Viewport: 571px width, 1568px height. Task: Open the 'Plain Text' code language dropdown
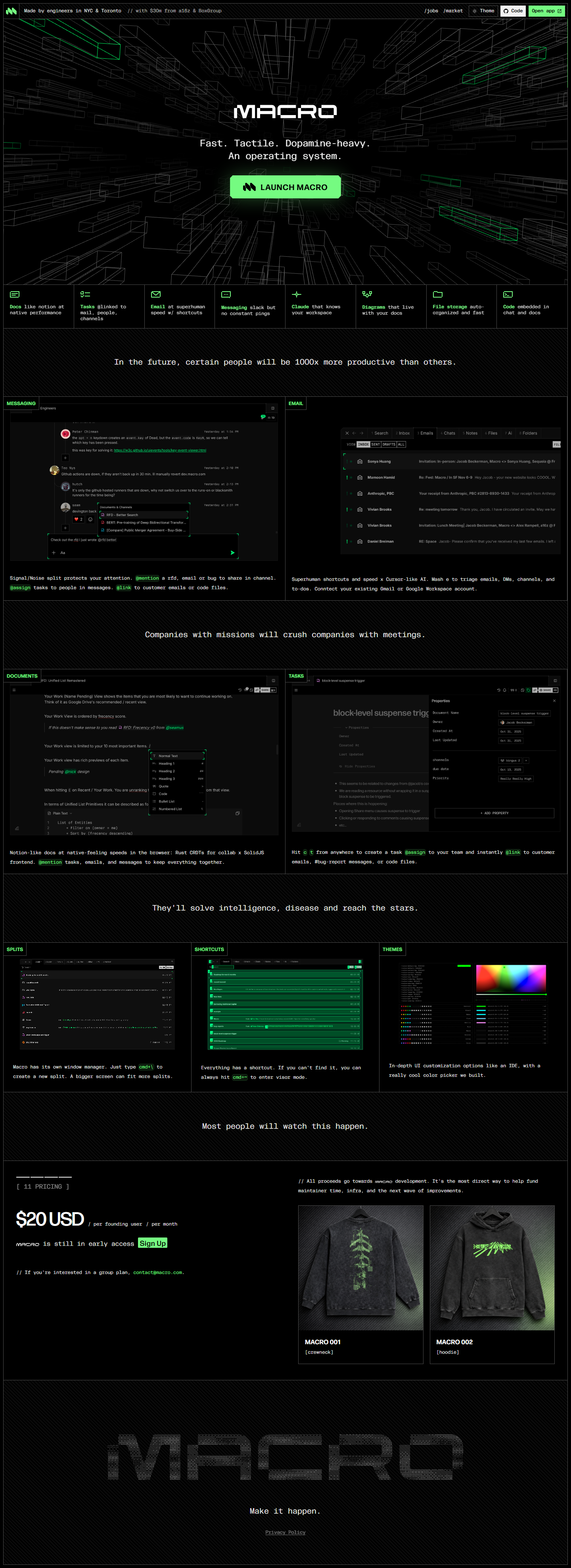[x=59, y=813]
